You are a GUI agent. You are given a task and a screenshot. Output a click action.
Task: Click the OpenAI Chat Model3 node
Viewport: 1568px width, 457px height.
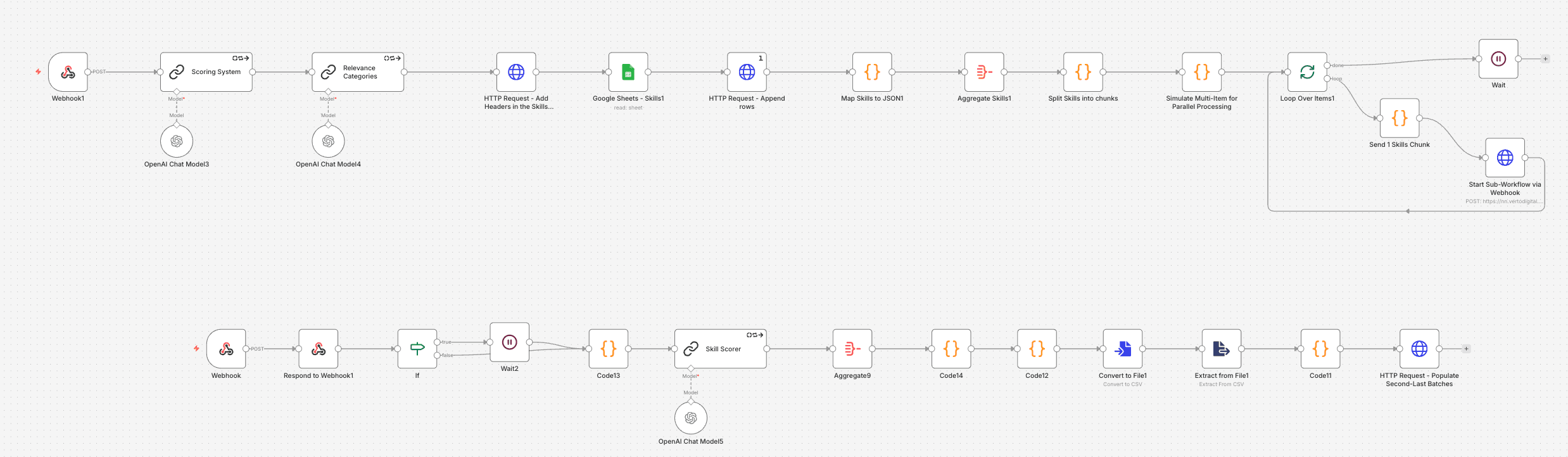click(x=177, y=141)
